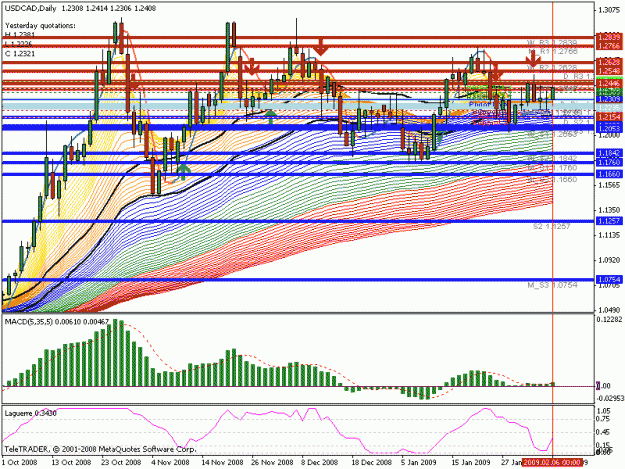
Task: Click the 1.0920 price scale value
Action: [609, 260]
